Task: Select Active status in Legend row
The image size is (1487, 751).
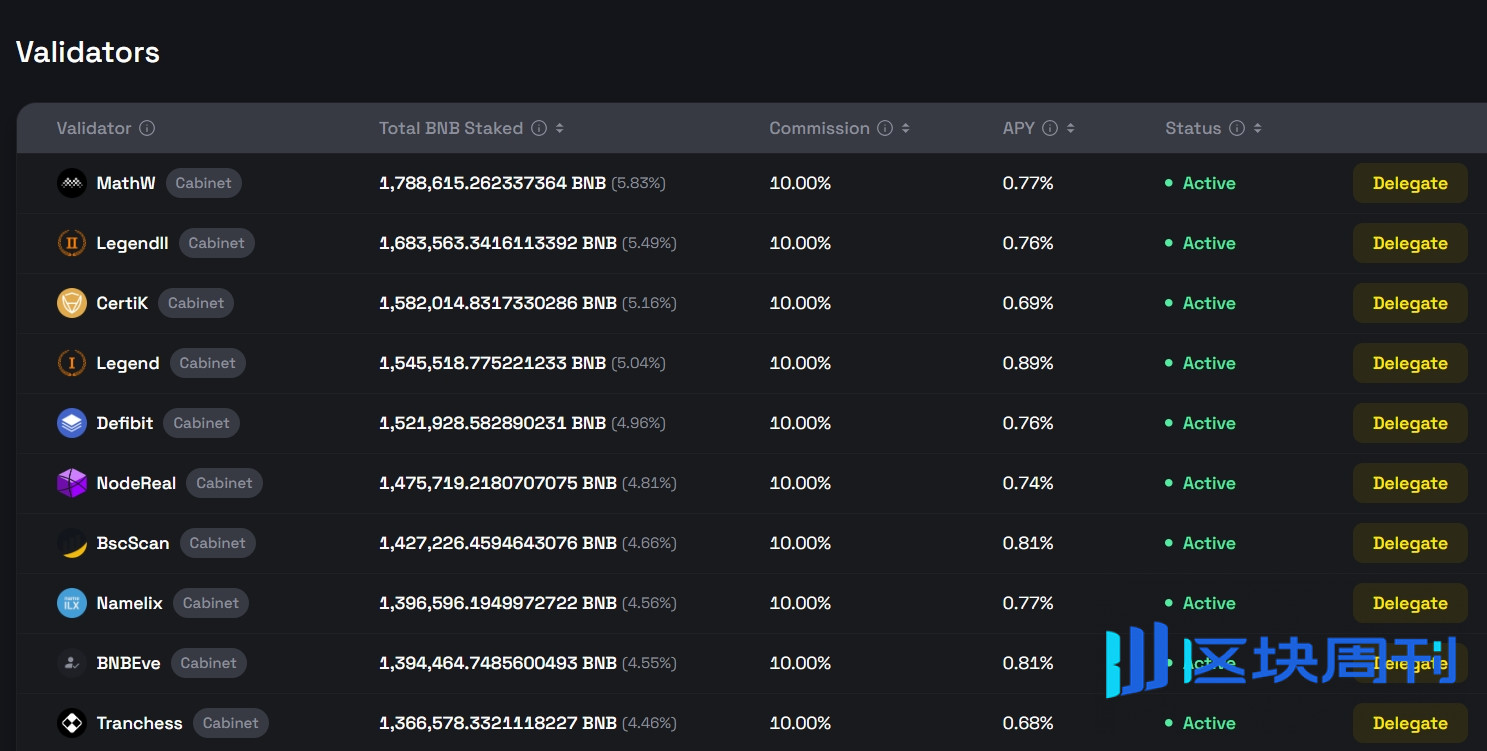Action: coord(1200,363)
